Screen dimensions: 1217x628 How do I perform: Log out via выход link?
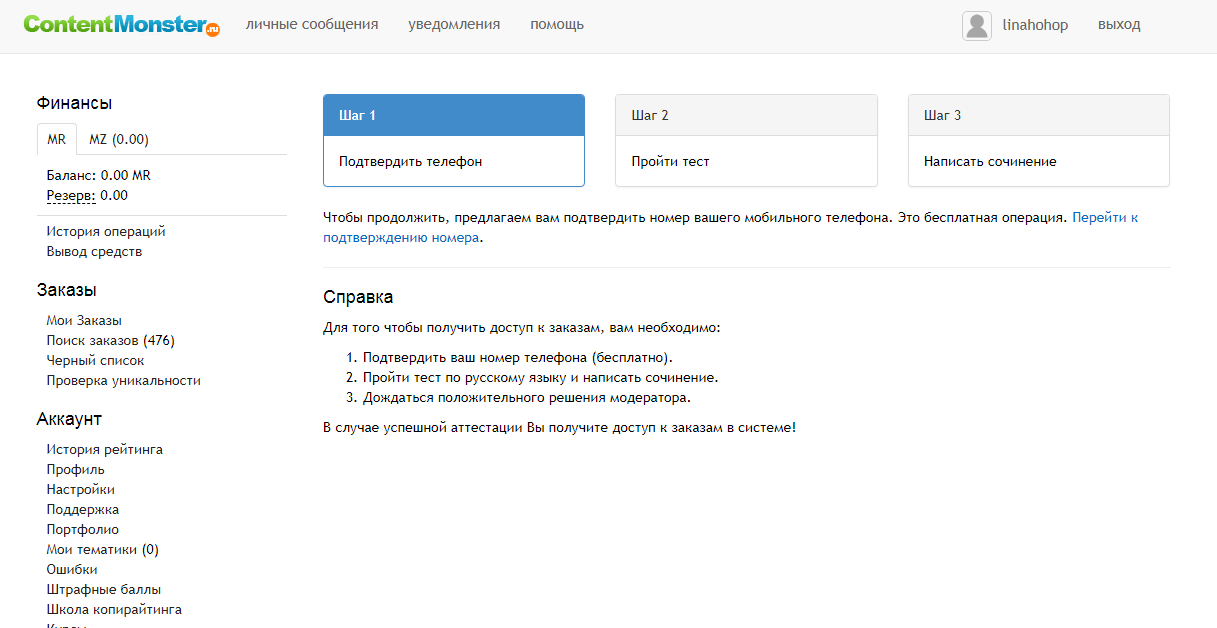(1119, 25)
